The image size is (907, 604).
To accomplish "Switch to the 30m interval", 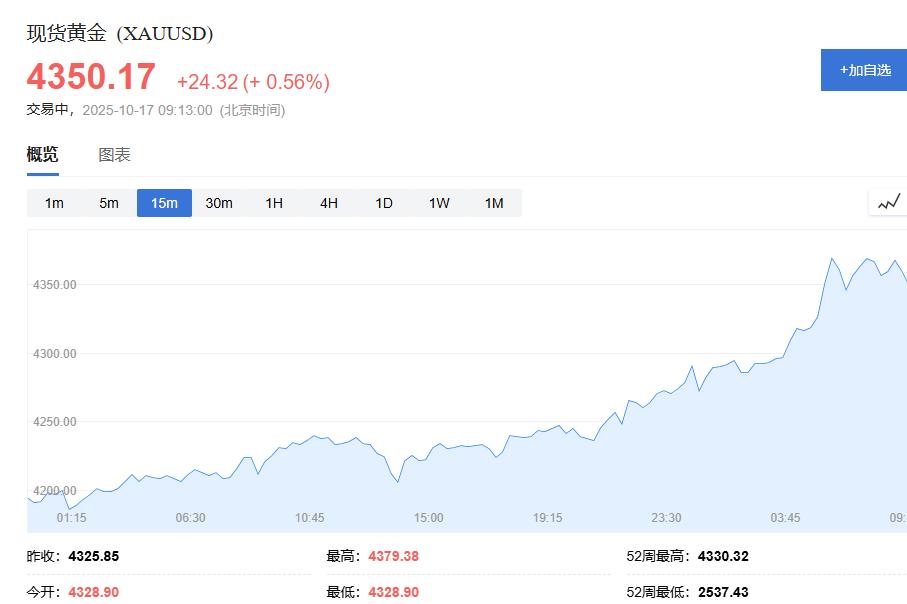I will click(218, 202).
